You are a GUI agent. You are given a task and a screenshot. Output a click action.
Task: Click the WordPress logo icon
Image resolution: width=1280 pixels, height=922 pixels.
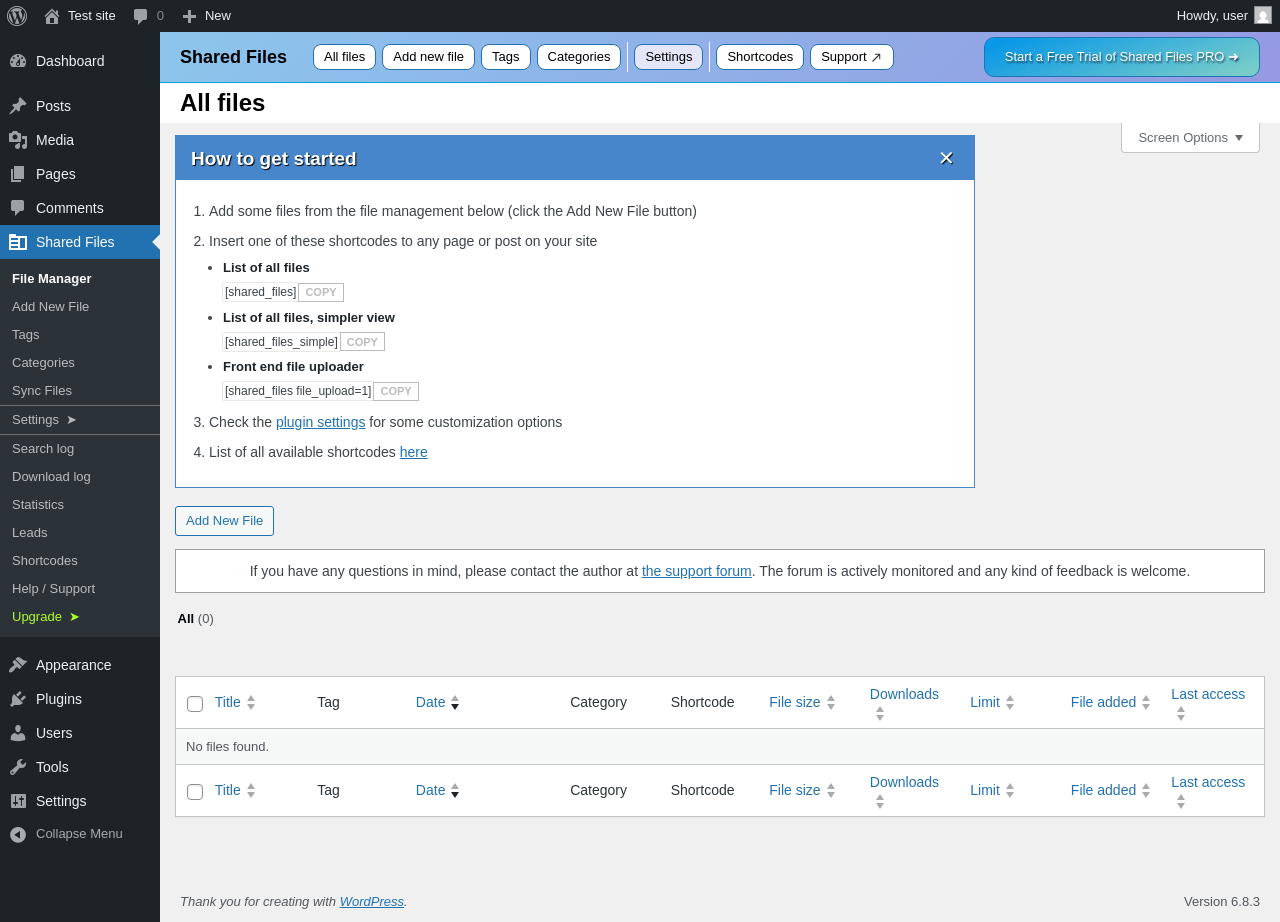[17, 16]
